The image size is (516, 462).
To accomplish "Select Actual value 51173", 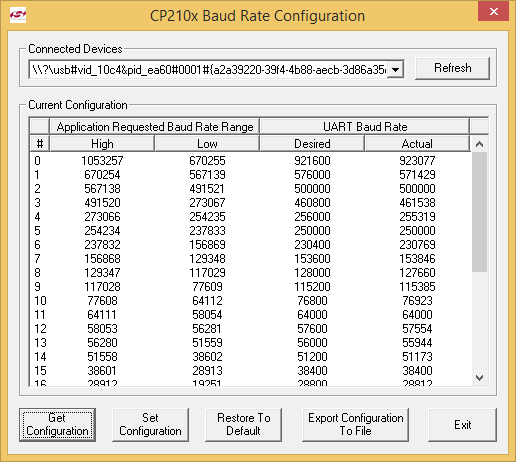I will (417, 357).
